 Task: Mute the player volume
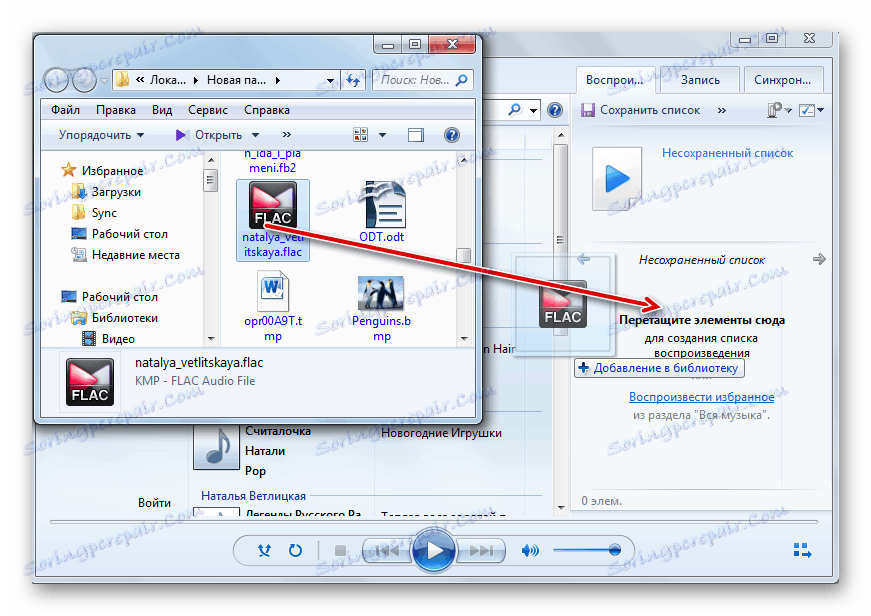click(x=530, y=550)
